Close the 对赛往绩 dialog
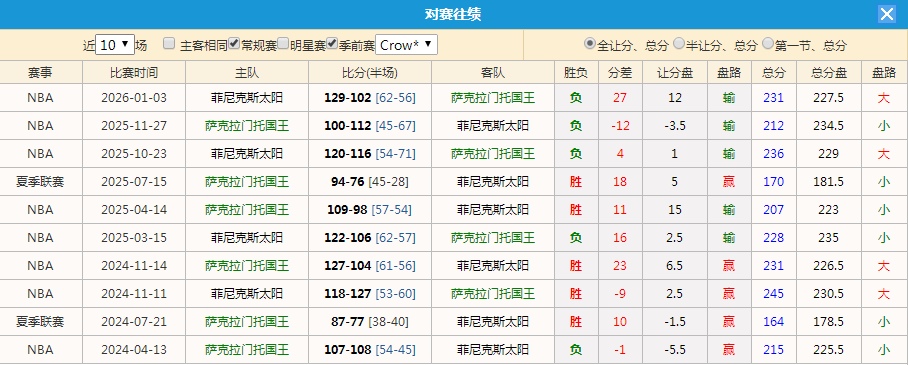Viewport: 908px width, 365px height. (887, 14)
